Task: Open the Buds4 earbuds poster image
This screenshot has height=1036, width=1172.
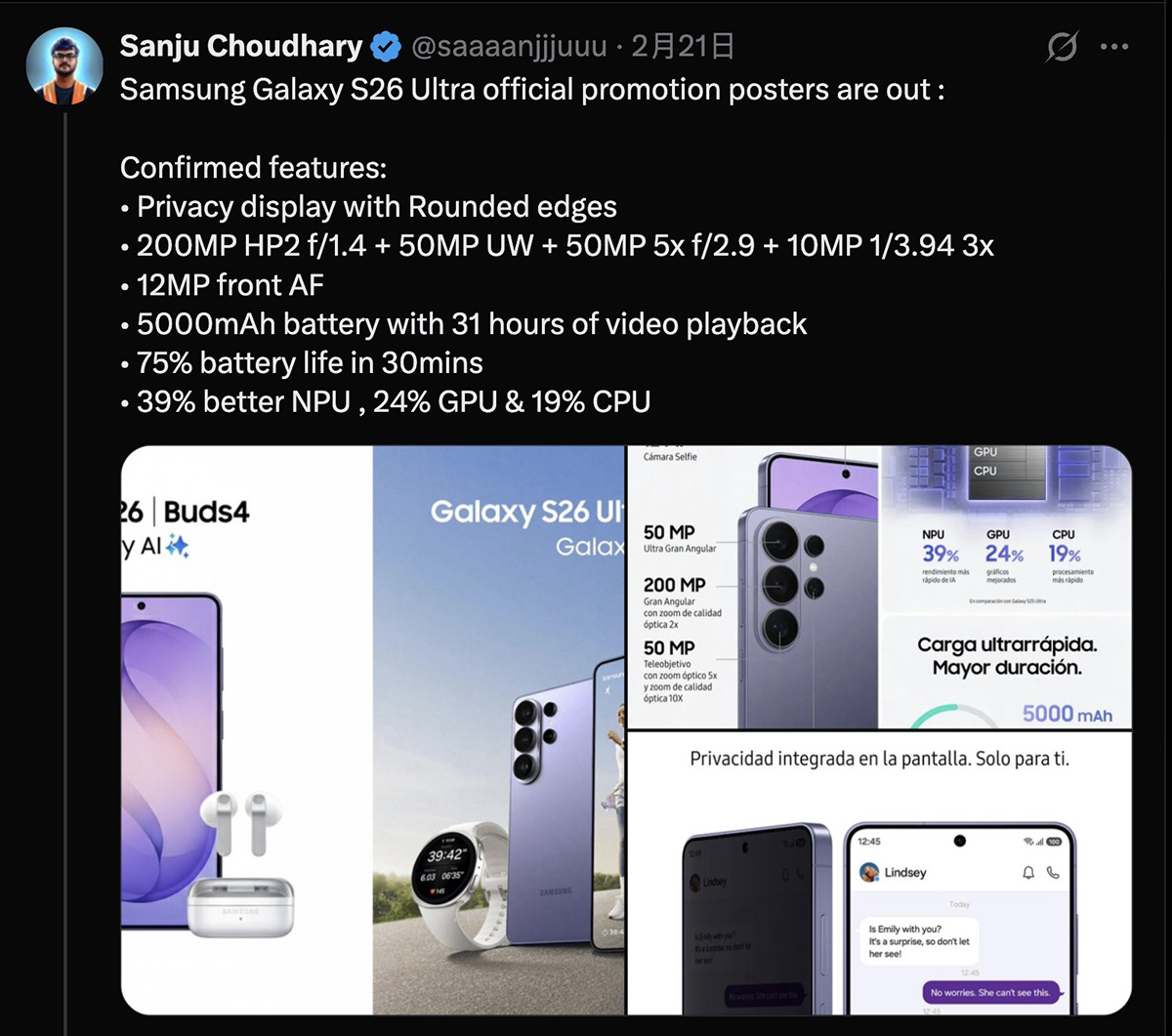Action: pos(246,729)
